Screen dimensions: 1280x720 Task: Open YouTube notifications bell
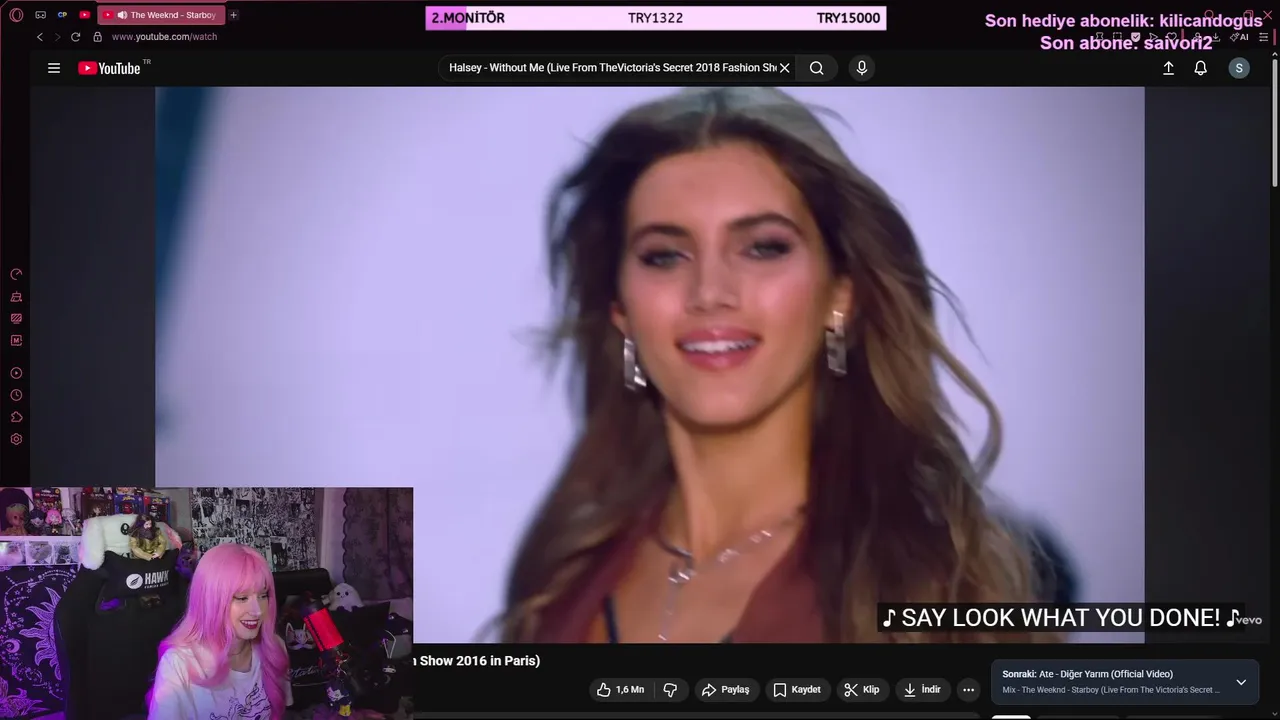(1200, 68)
